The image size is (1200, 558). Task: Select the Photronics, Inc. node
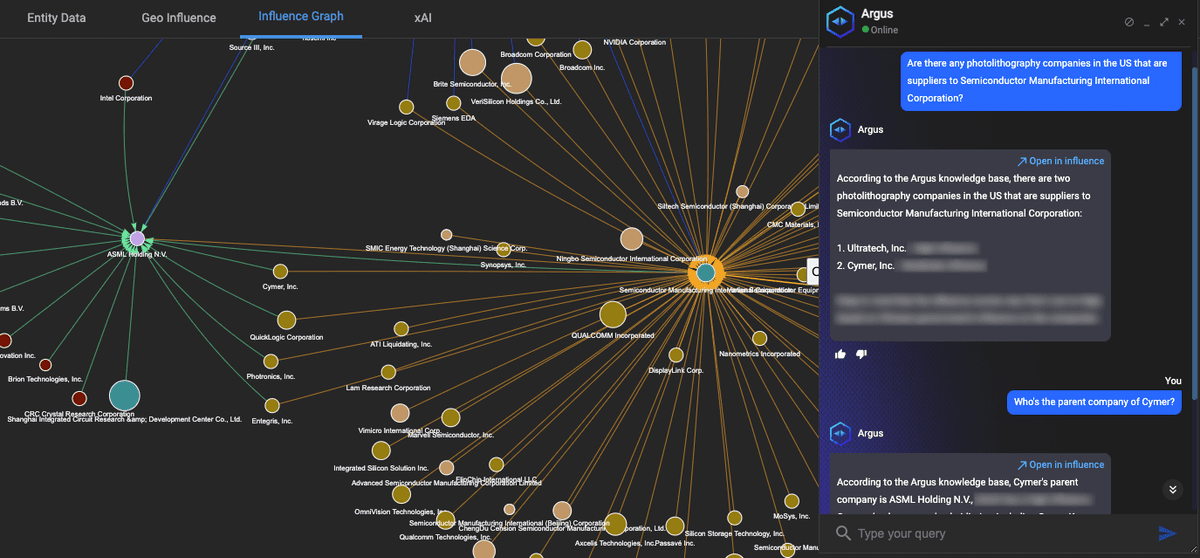point(271,361)
